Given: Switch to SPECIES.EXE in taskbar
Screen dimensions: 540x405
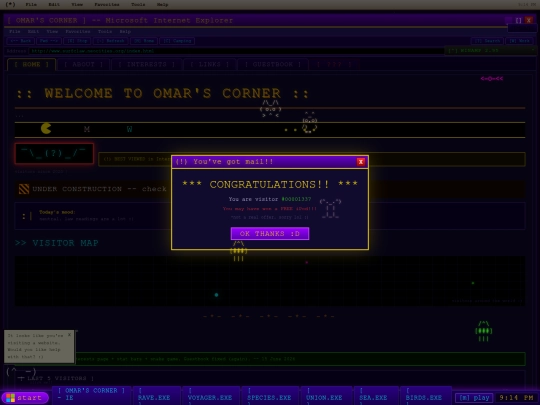Looking at the screenshot, I should click(270, 395).
